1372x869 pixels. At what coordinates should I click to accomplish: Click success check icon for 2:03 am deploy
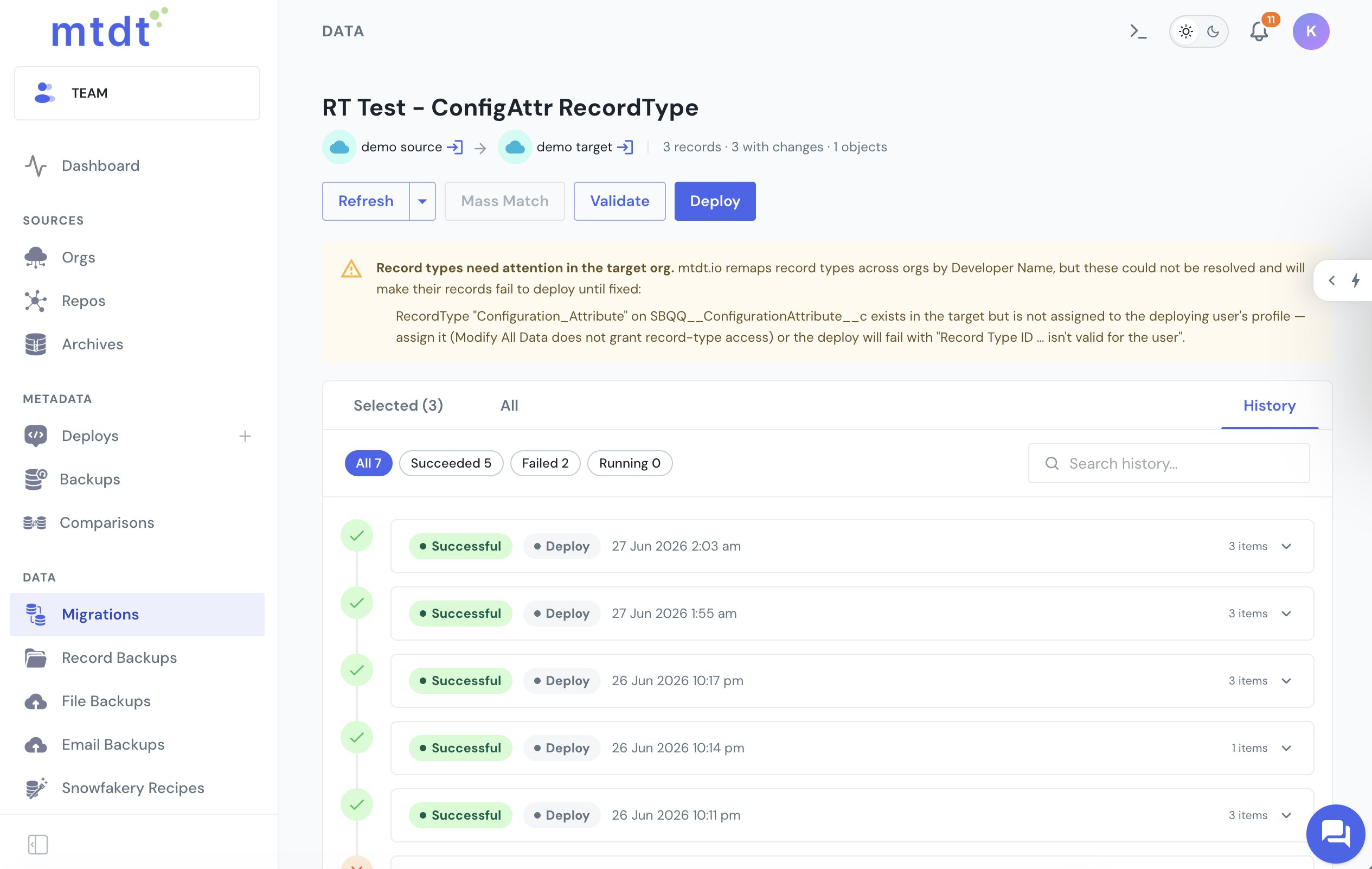[357, 535]
